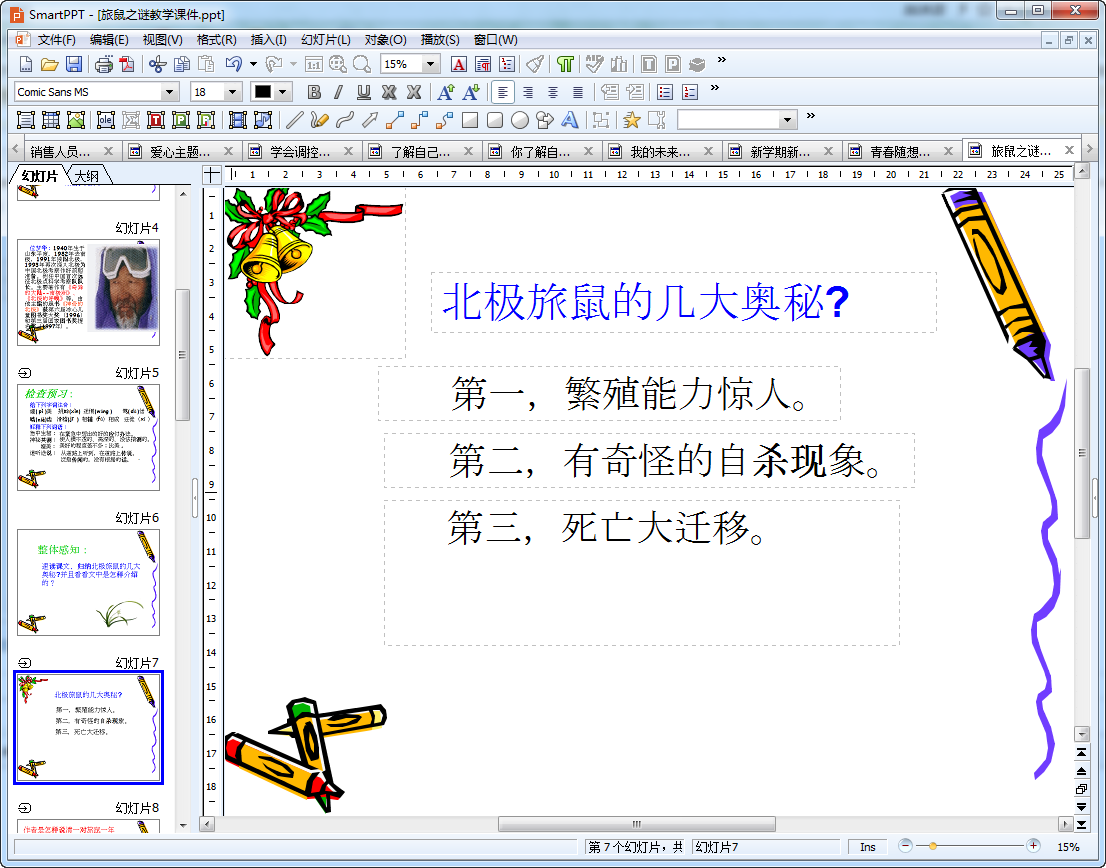Save the presentation with the floppy icon

pyautogui.click(x=73, y=65)
